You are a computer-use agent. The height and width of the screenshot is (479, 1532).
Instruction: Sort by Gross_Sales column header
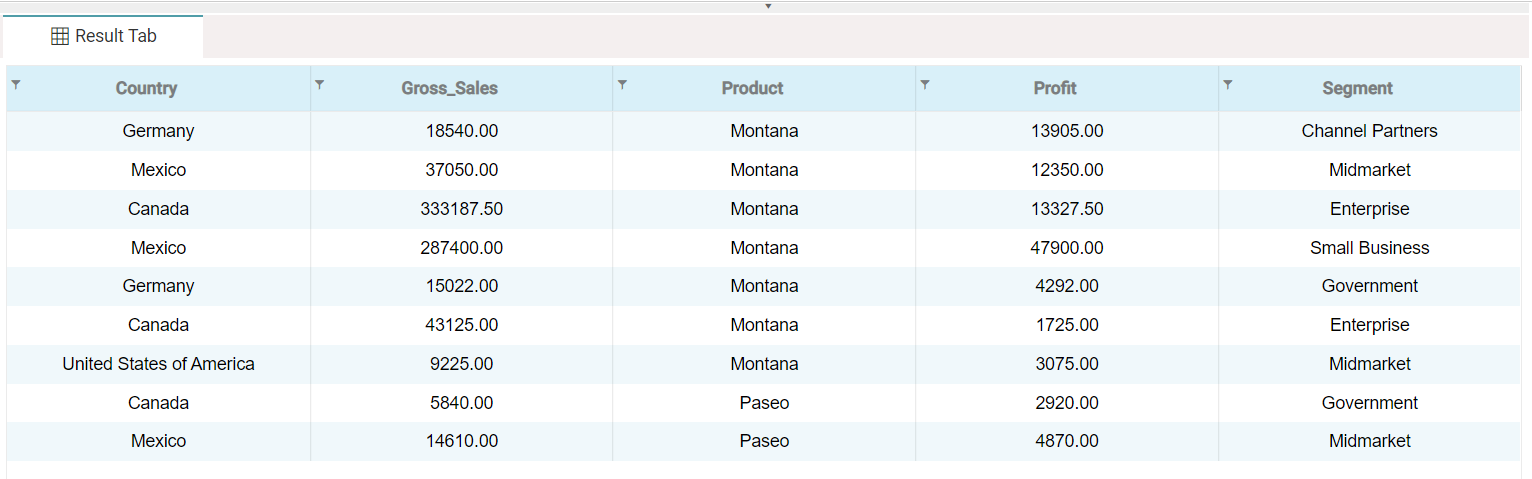coord(449,88)
